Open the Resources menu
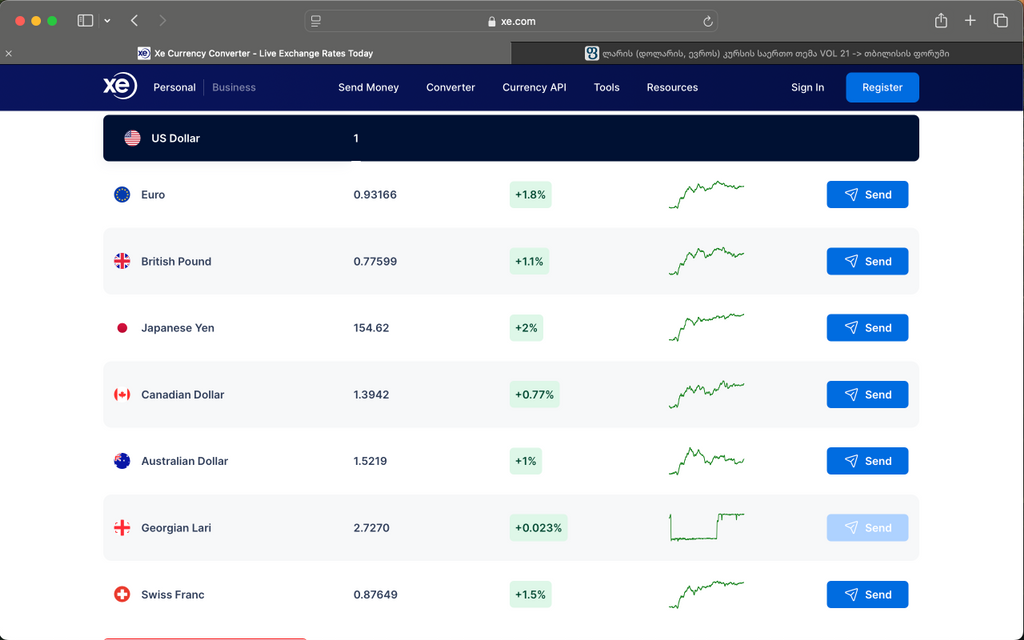This screenshot has width=1024, height=640. [x=672, y=88]
